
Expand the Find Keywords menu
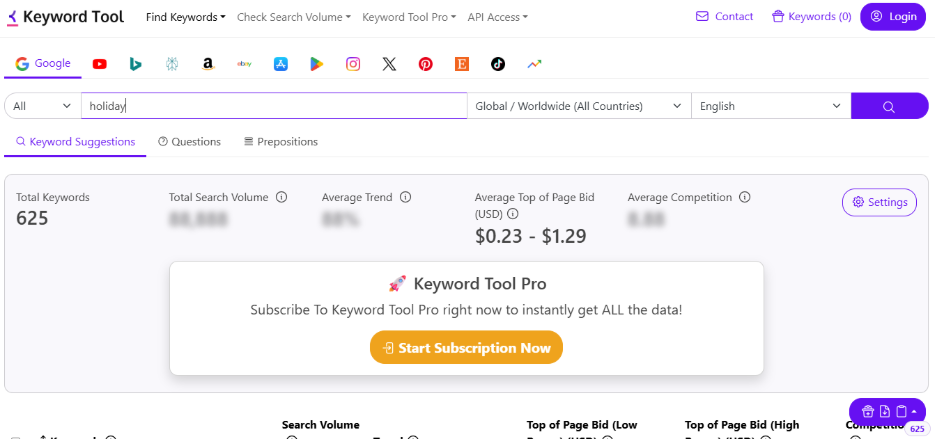click(x=185, y=17)
